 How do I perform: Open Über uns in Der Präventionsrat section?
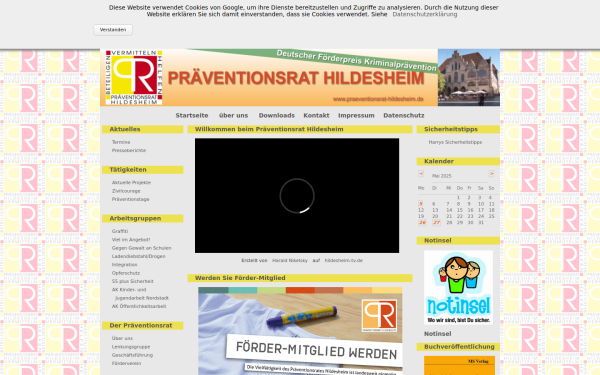pos(122,338)
